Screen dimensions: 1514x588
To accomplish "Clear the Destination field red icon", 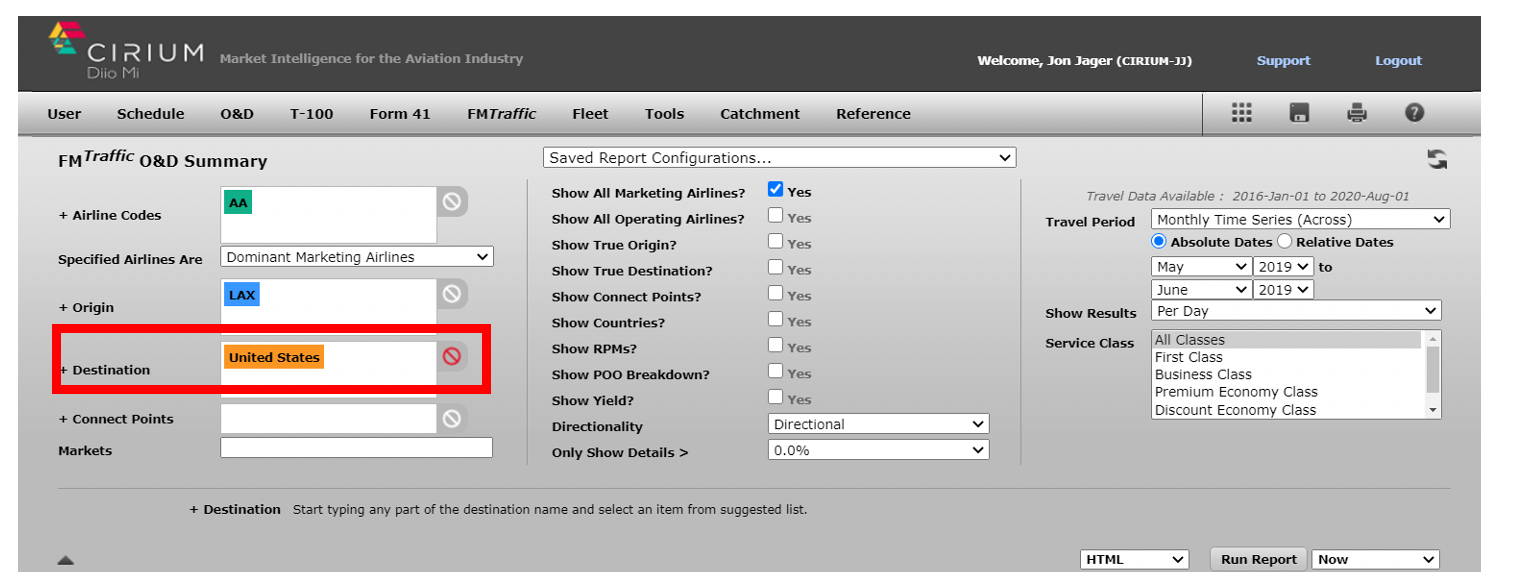I will pos(452,356).
